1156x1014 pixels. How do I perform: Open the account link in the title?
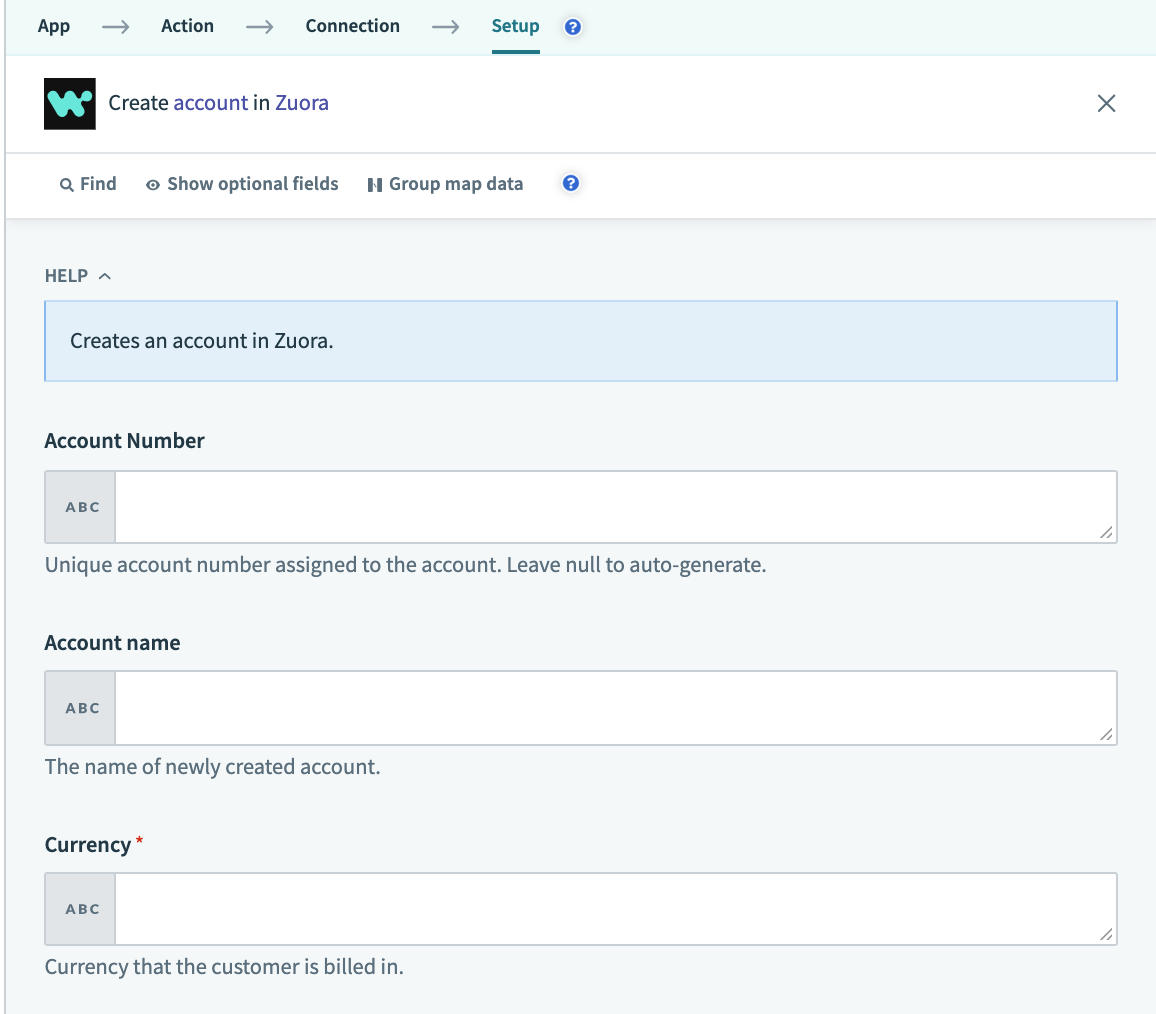point(212,103)
